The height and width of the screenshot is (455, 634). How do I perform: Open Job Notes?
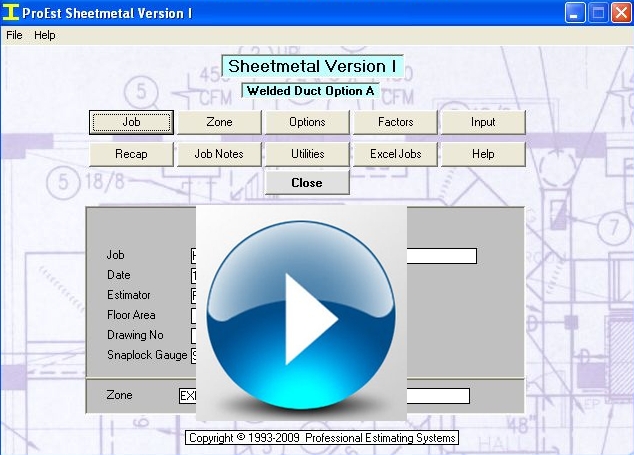(x=219, y=154)
